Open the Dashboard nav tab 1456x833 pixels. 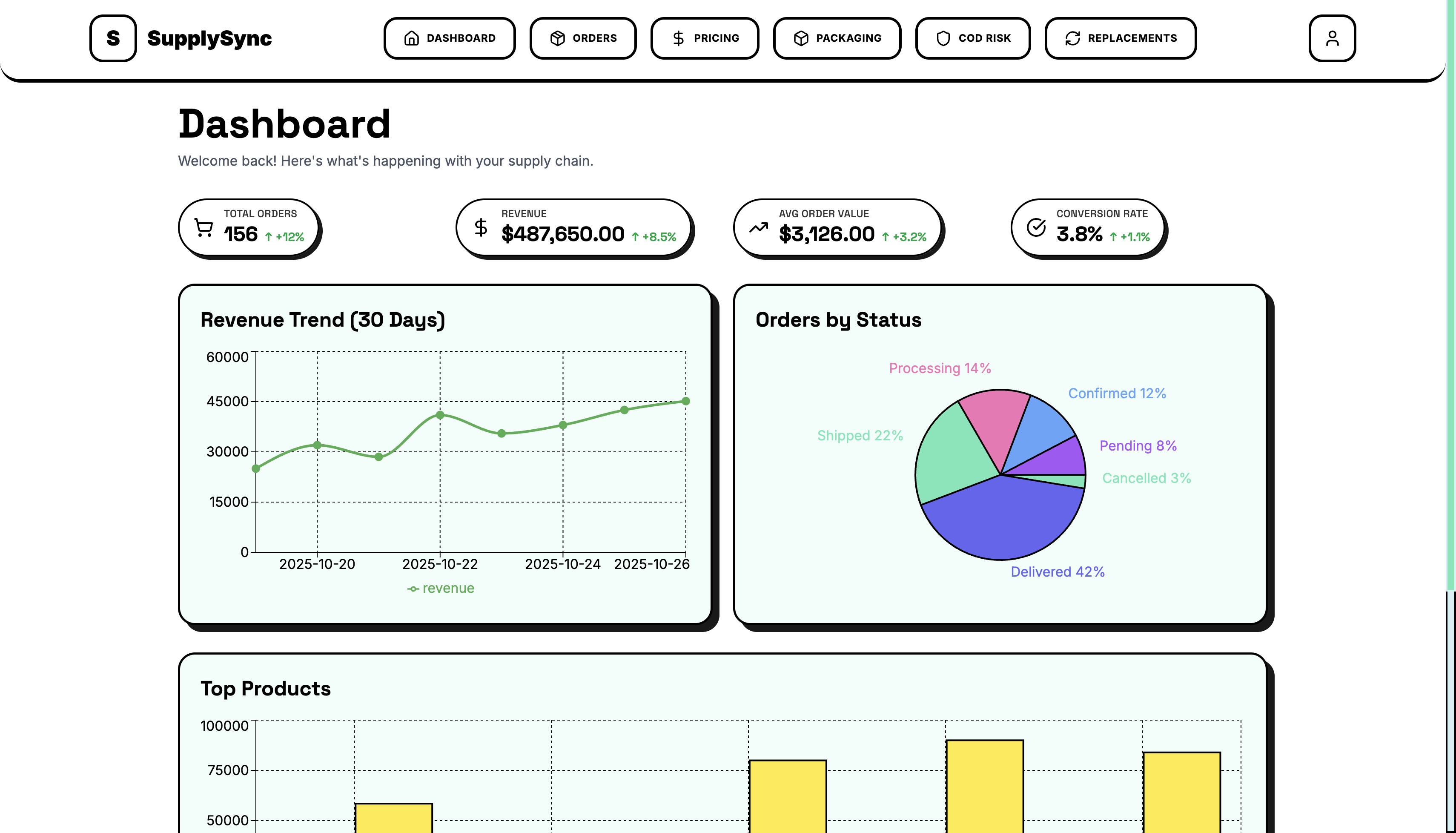450,38
